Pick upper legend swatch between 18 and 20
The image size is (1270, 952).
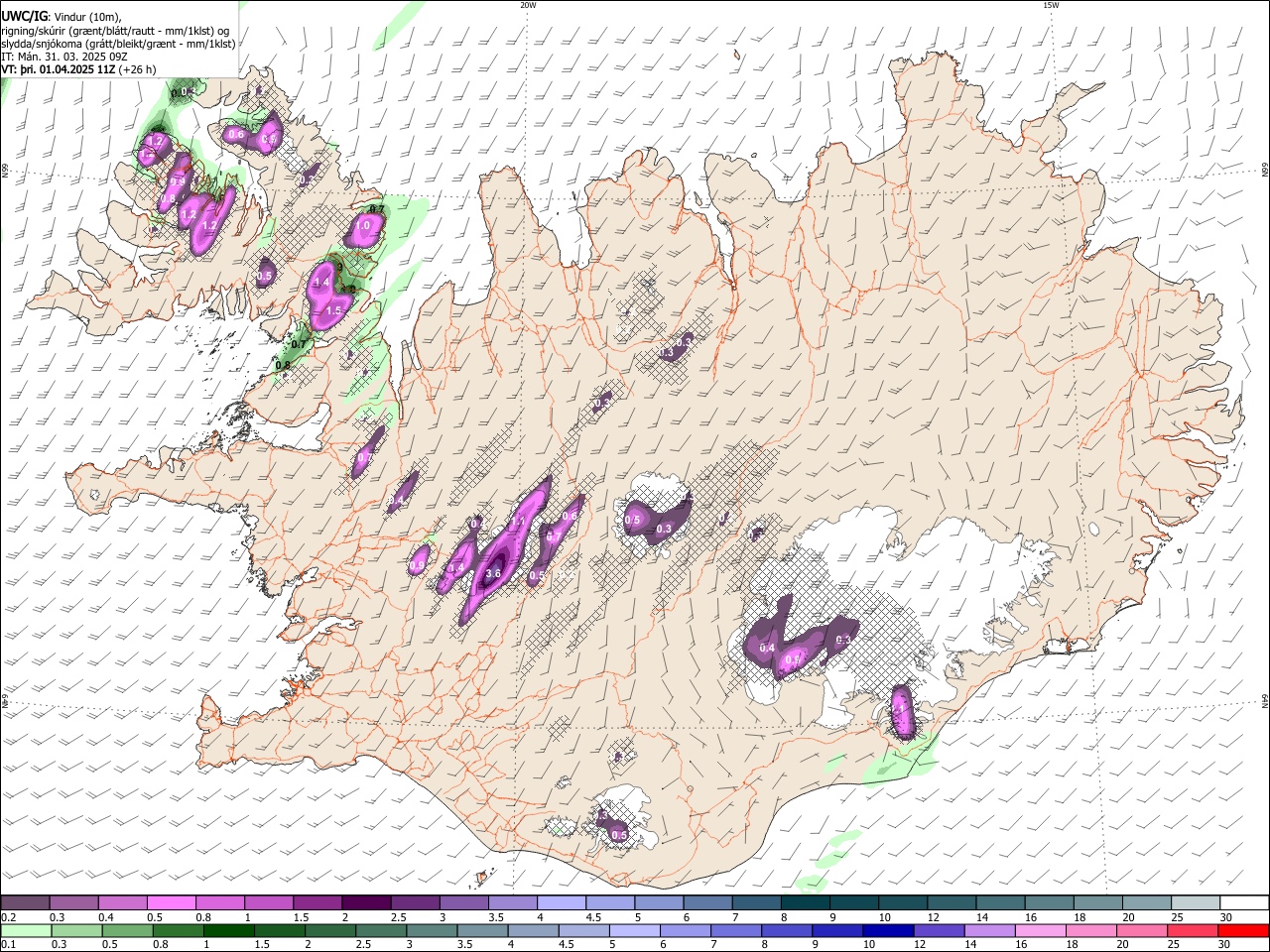click(x=1097, y=902)
